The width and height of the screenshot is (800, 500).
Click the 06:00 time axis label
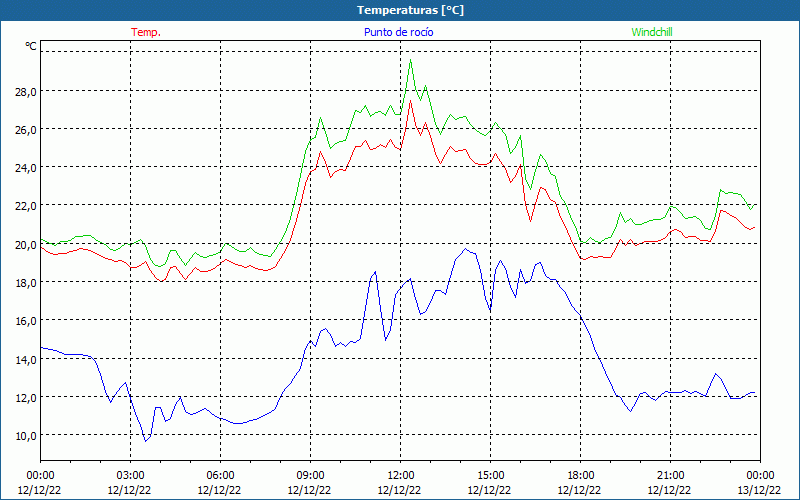coord(220,475)
